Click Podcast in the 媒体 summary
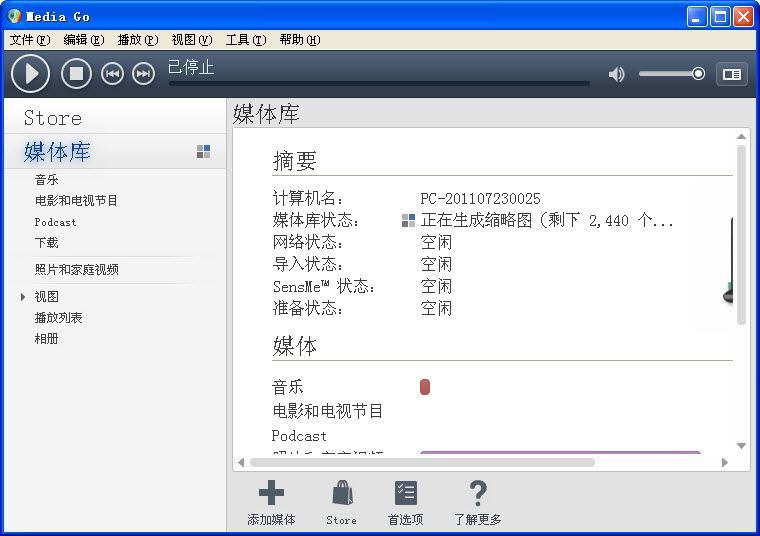760x536 pixels. pos(299,436)
